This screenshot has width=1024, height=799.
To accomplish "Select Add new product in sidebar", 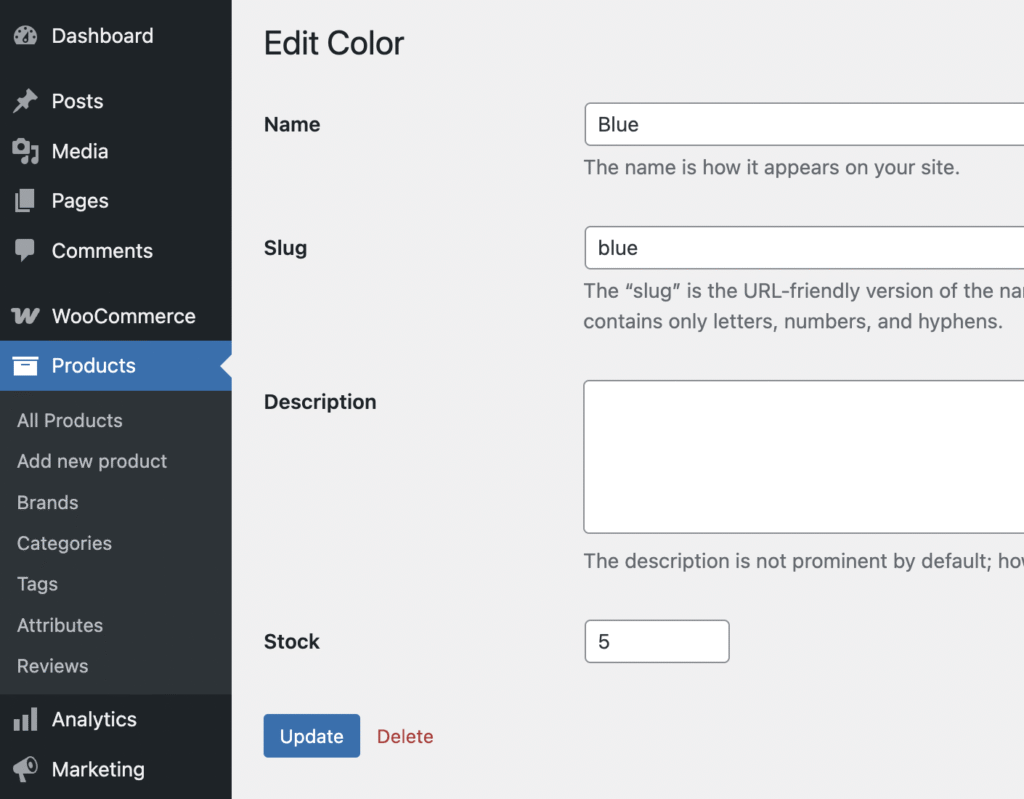I will tap(92, 461).
